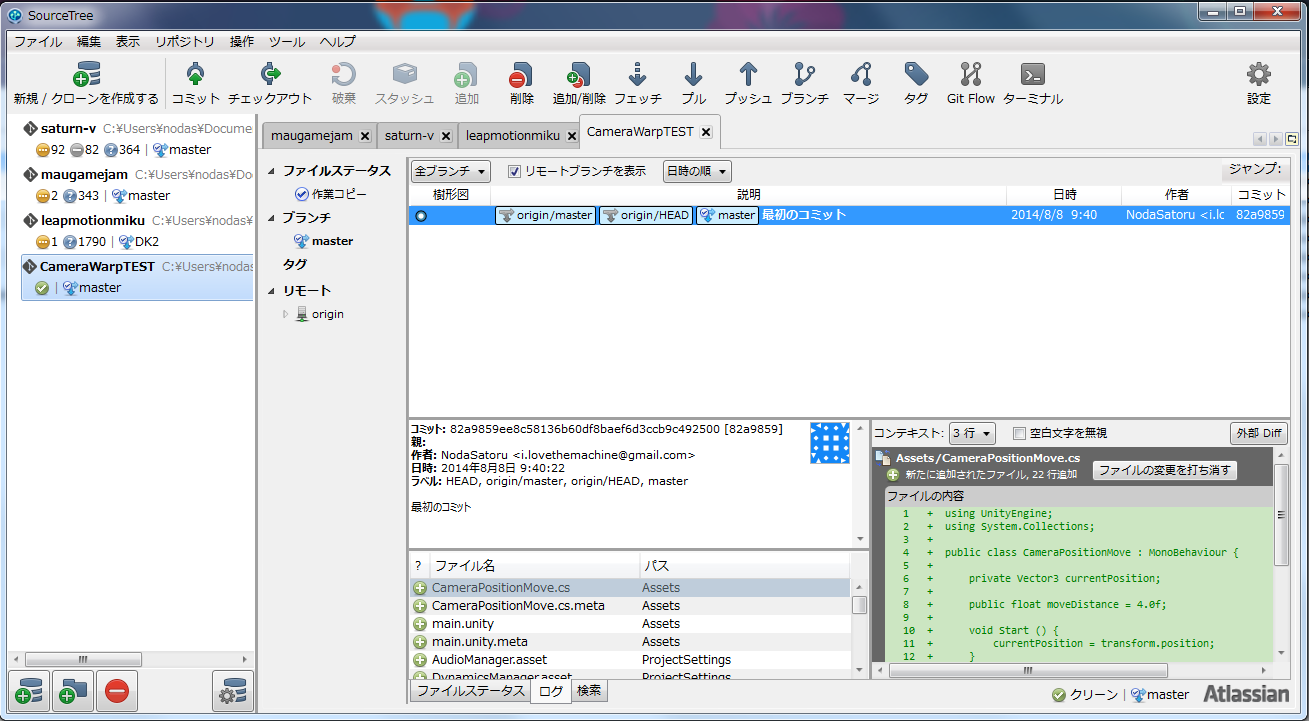Open Git Flow from the toolbar

[970, 83]
